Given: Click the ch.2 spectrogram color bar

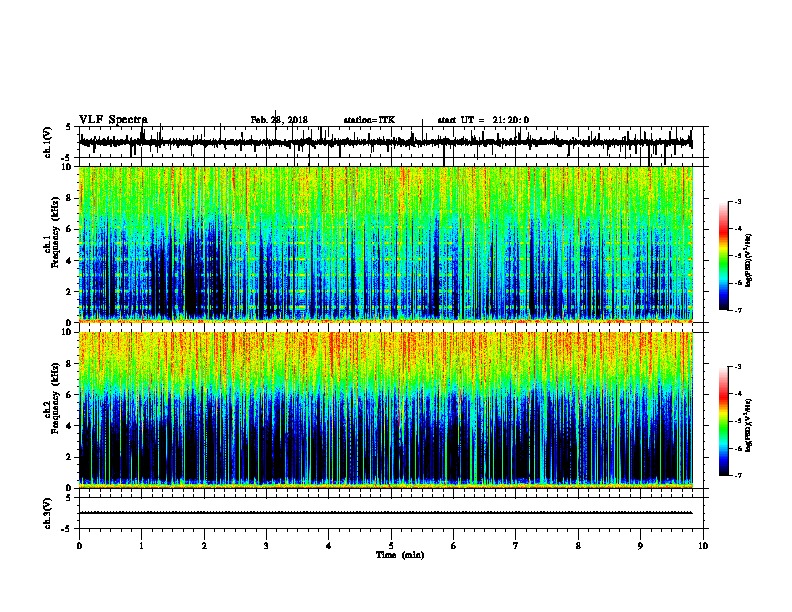Looking at the screenshot, I should (724, 421).
